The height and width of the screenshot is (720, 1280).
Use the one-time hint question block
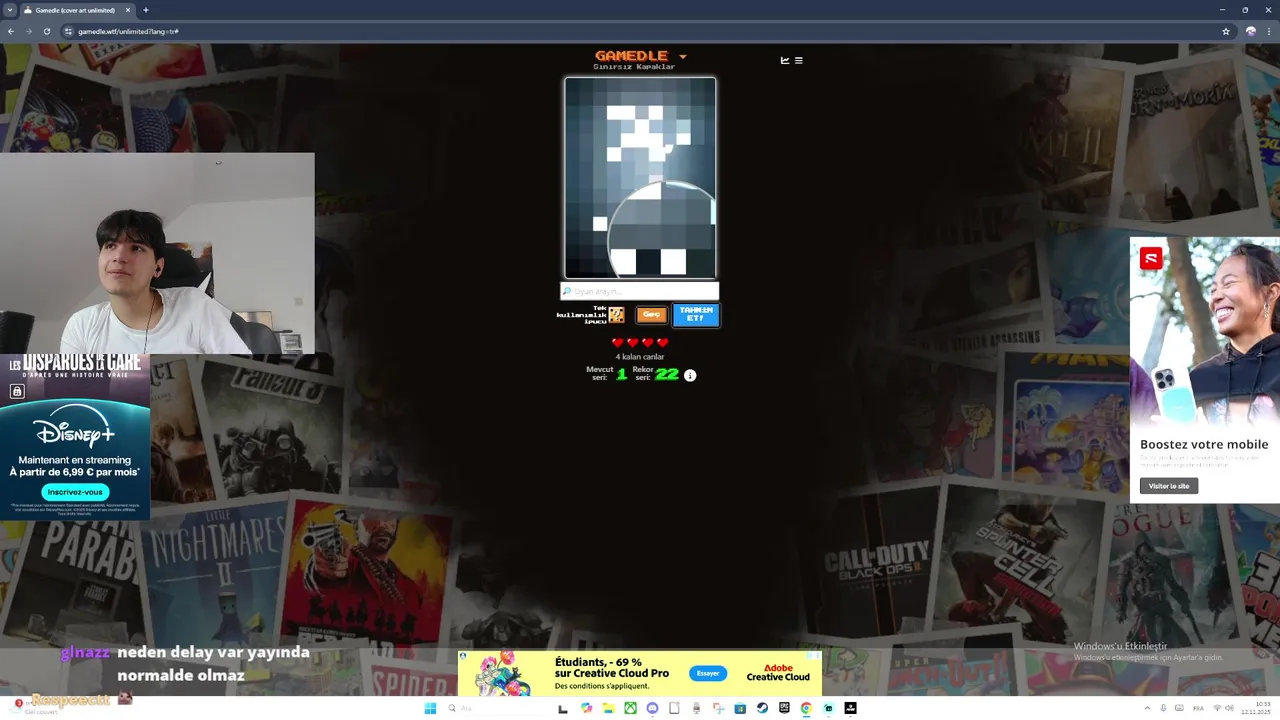click(616, 315)
